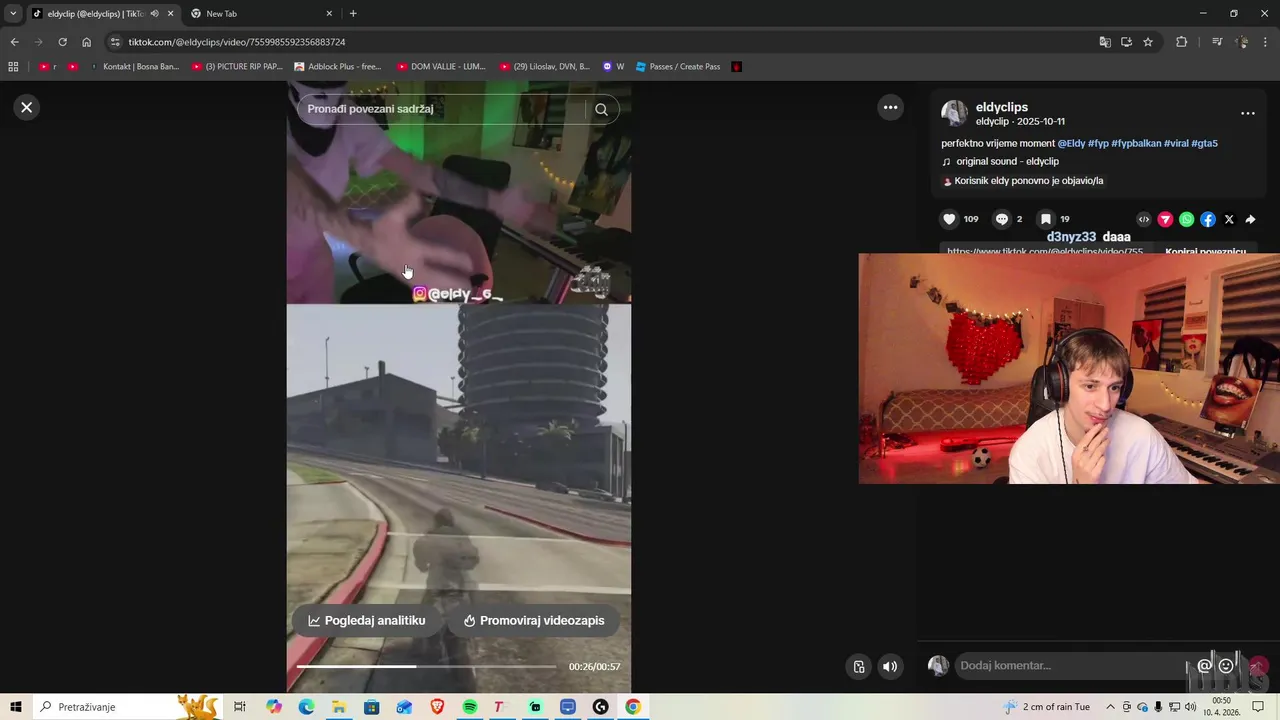Open the apps grid in the bookmarks bar
Image resolution: width=1280 pixels, height=720 pixels.
pyautogui.click(x=13, y=67)
